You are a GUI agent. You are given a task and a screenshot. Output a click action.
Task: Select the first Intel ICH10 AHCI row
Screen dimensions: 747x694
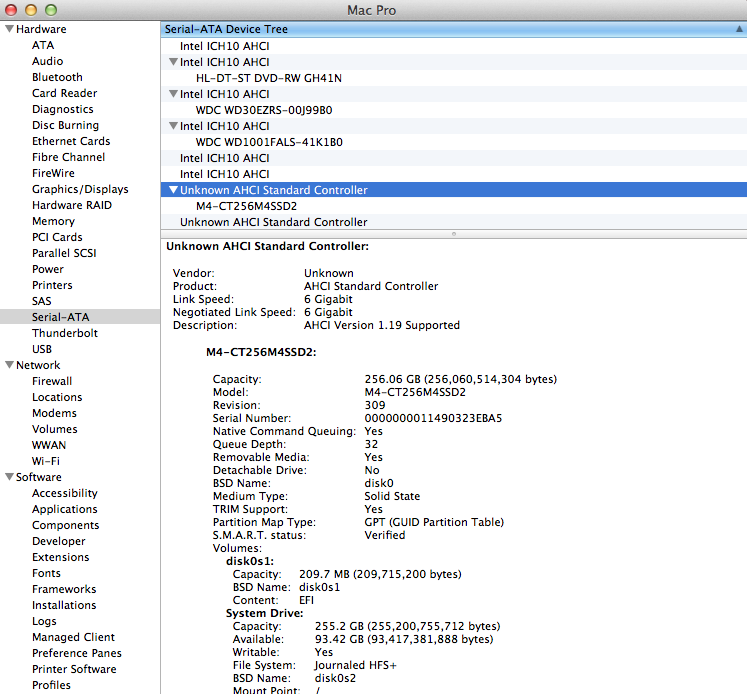[454, 46]
